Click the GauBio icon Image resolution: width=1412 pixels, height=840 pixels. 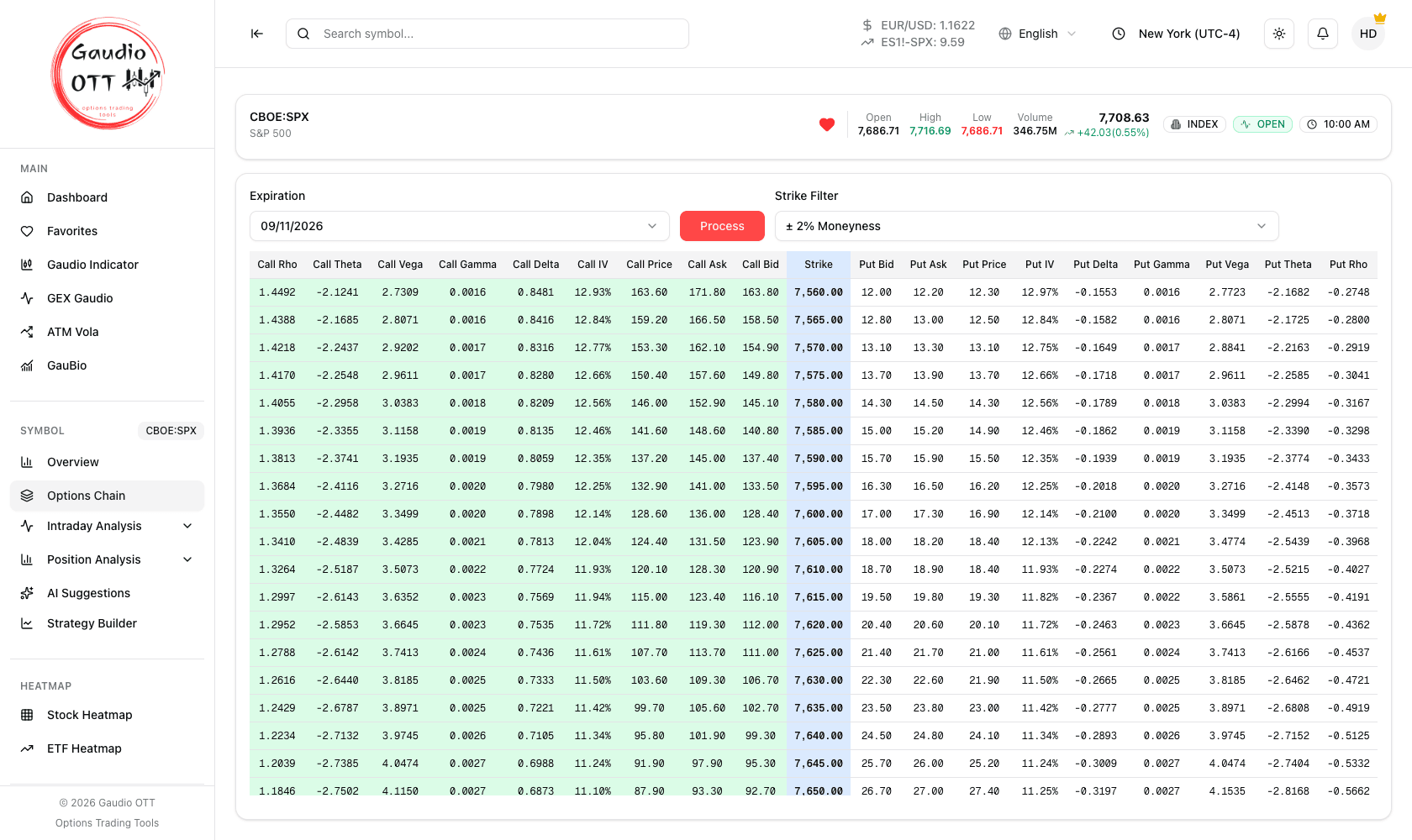pyautogui.click(x=27, y=365)
